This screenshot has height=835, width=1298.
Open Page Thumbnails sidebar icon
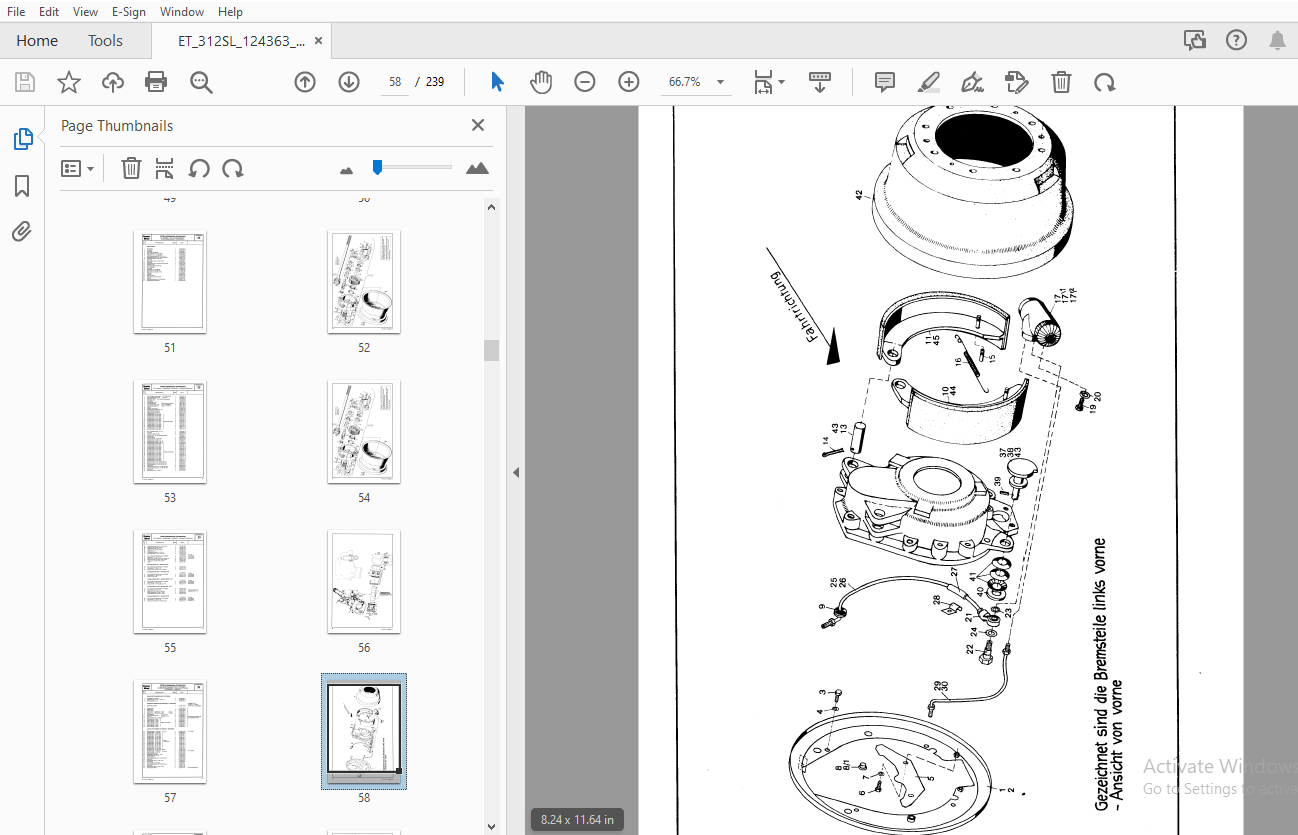pyautogui.click(x=22, y=140)
